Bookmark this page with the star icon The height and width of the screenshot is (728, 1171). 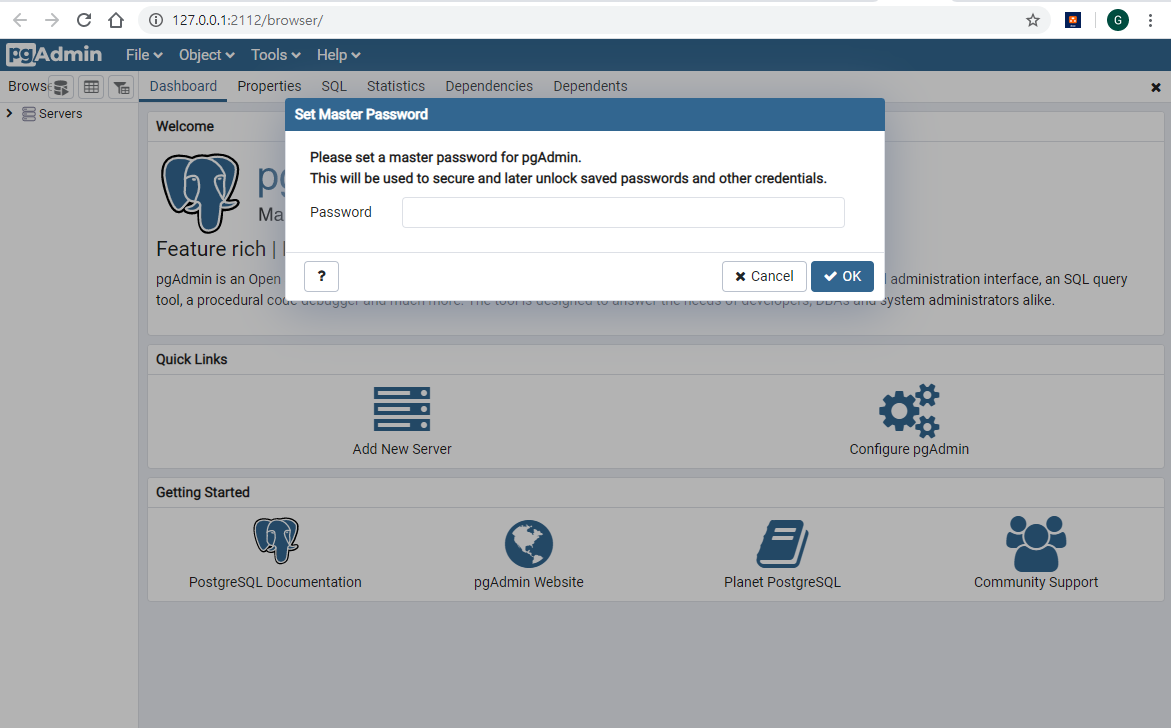(1033, 20)
